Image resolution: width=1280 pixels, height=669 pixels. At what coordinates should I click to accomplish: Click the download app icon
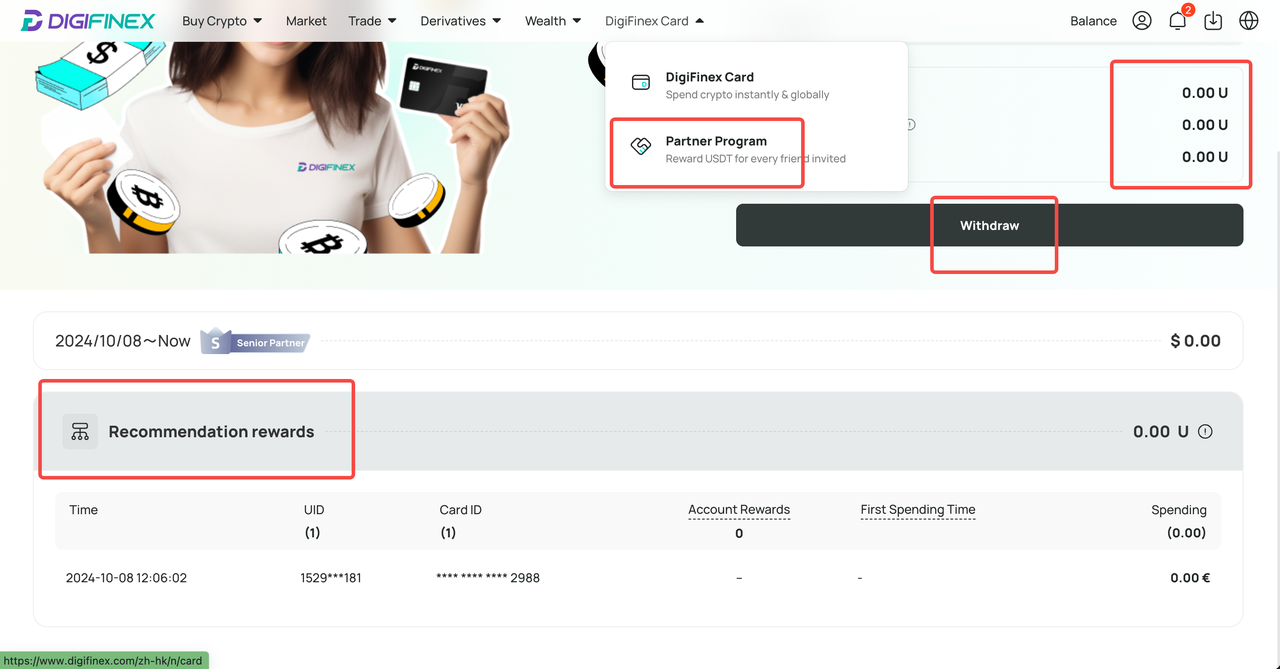click(x=1213, y=21)
